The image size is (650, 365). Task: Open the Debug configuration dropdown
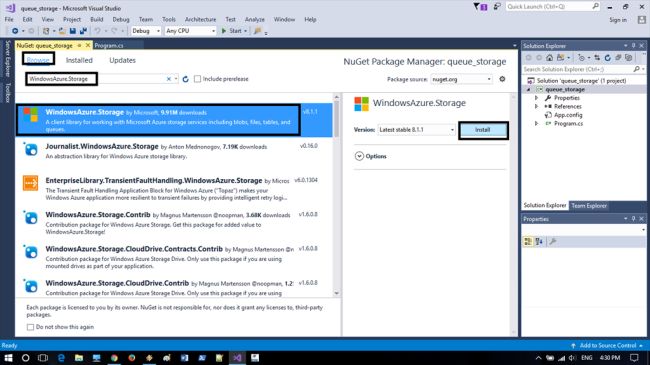[x=146, y=31]
